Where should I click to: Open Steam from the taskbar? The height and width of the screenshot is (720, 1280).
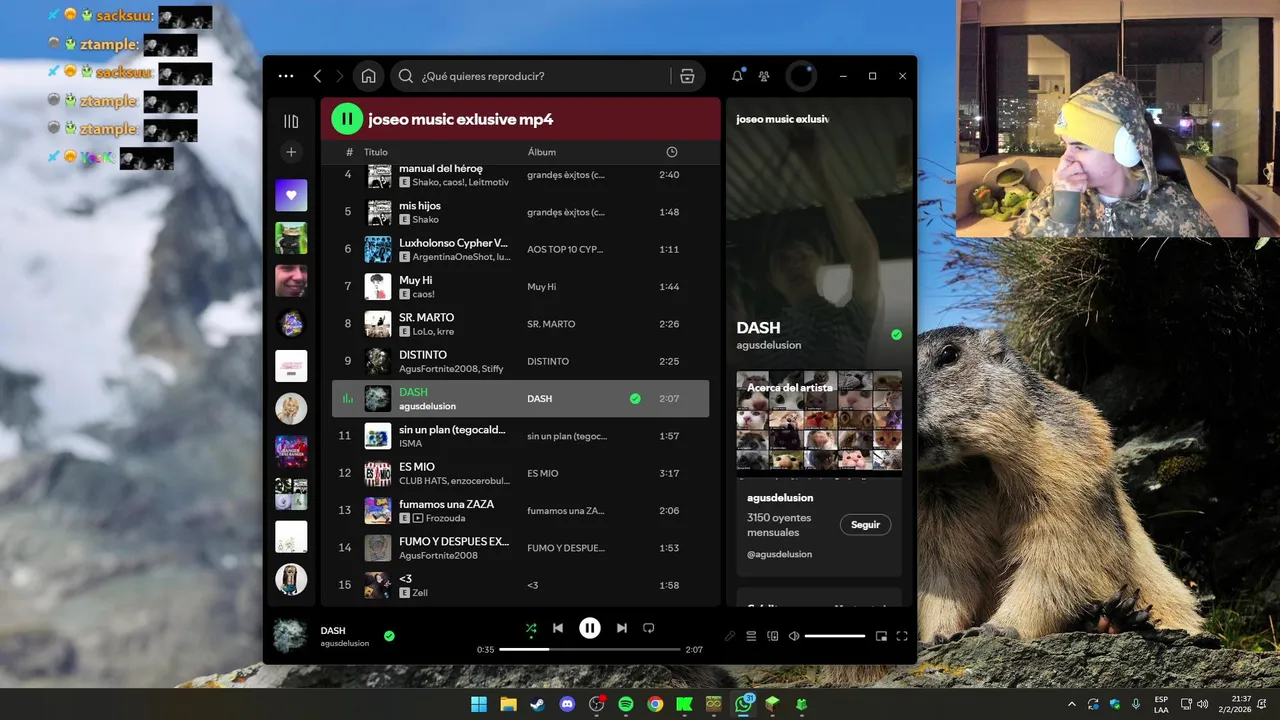tap(538, 704)
